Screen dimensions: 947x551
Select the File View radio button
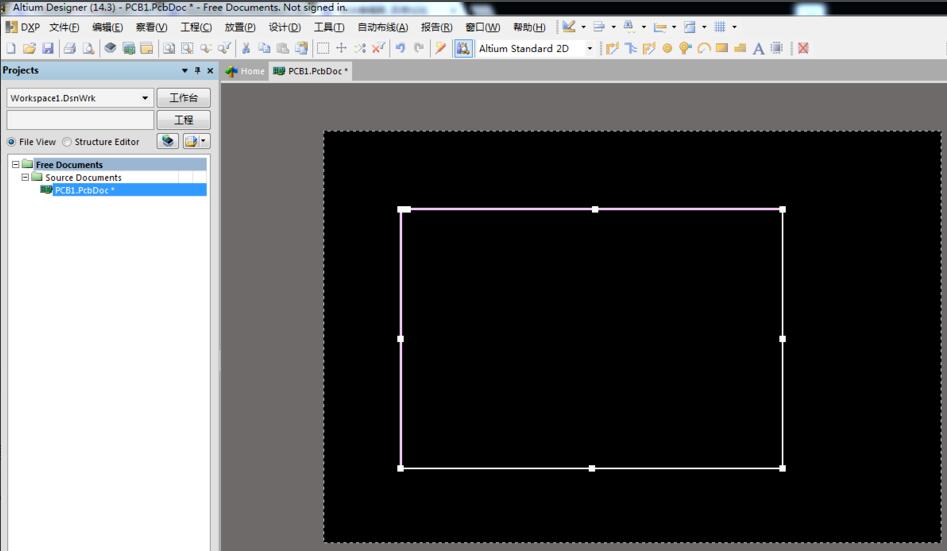pyautogui.click(x=11, y=142)
